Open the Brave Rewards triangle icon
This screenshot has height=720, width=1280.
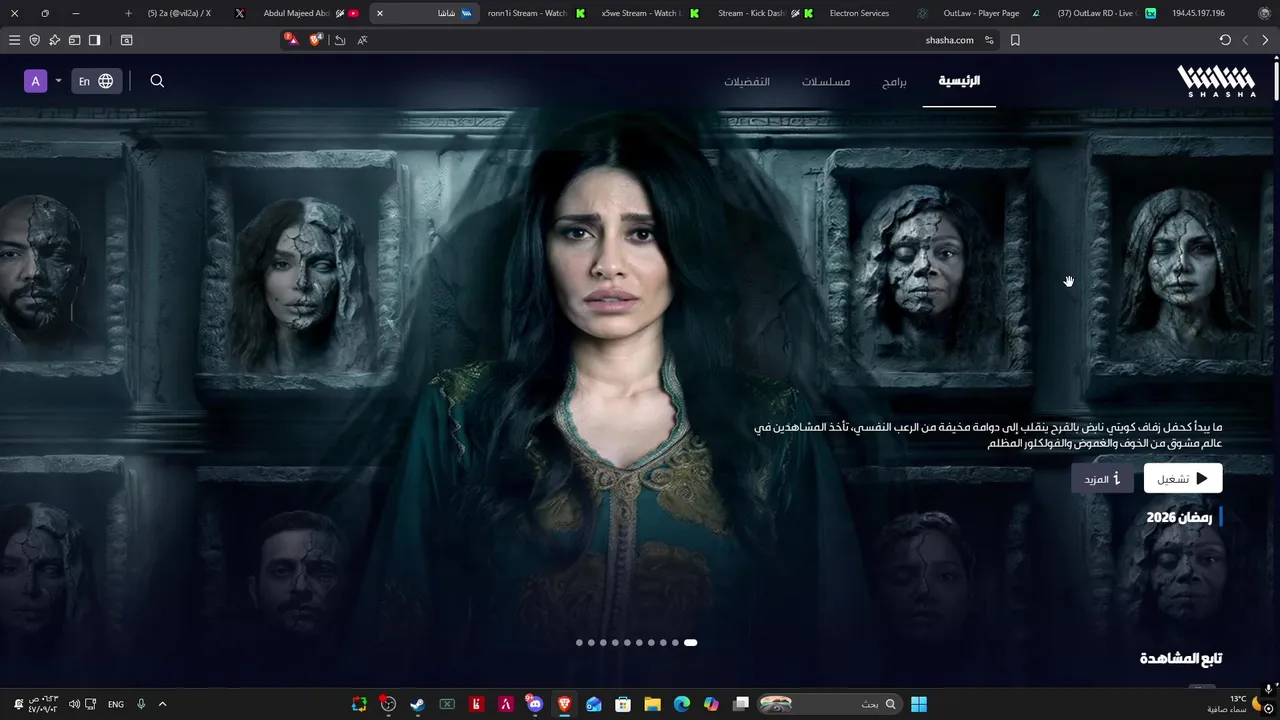click(291, 40)
